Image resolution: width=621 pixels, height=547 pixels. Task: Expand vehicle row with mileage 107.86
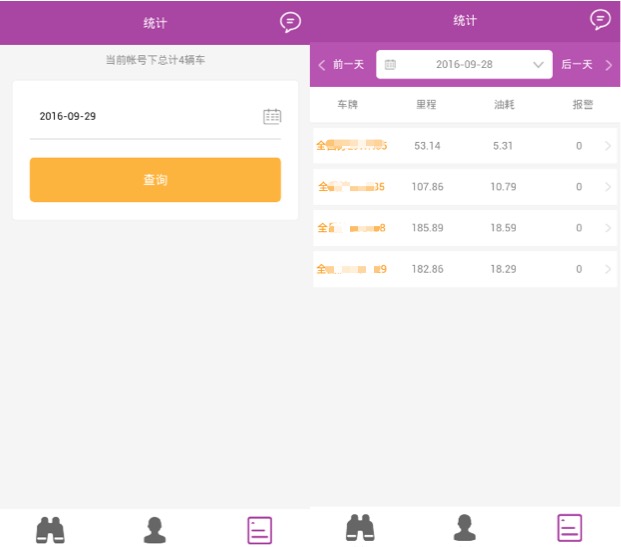tap(608, 187)
